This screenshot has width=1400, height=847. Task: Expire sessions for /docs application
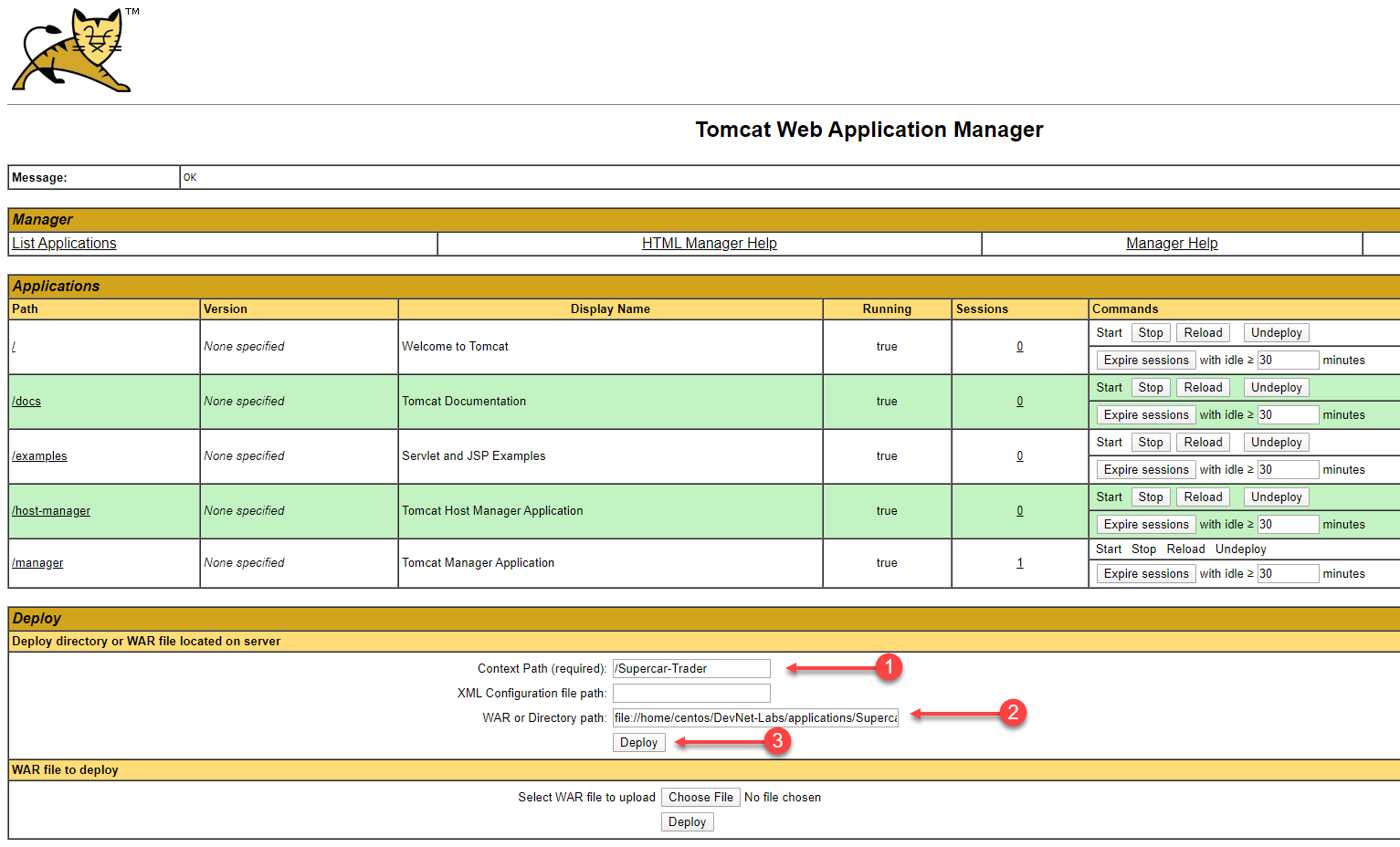point(1146,415)
